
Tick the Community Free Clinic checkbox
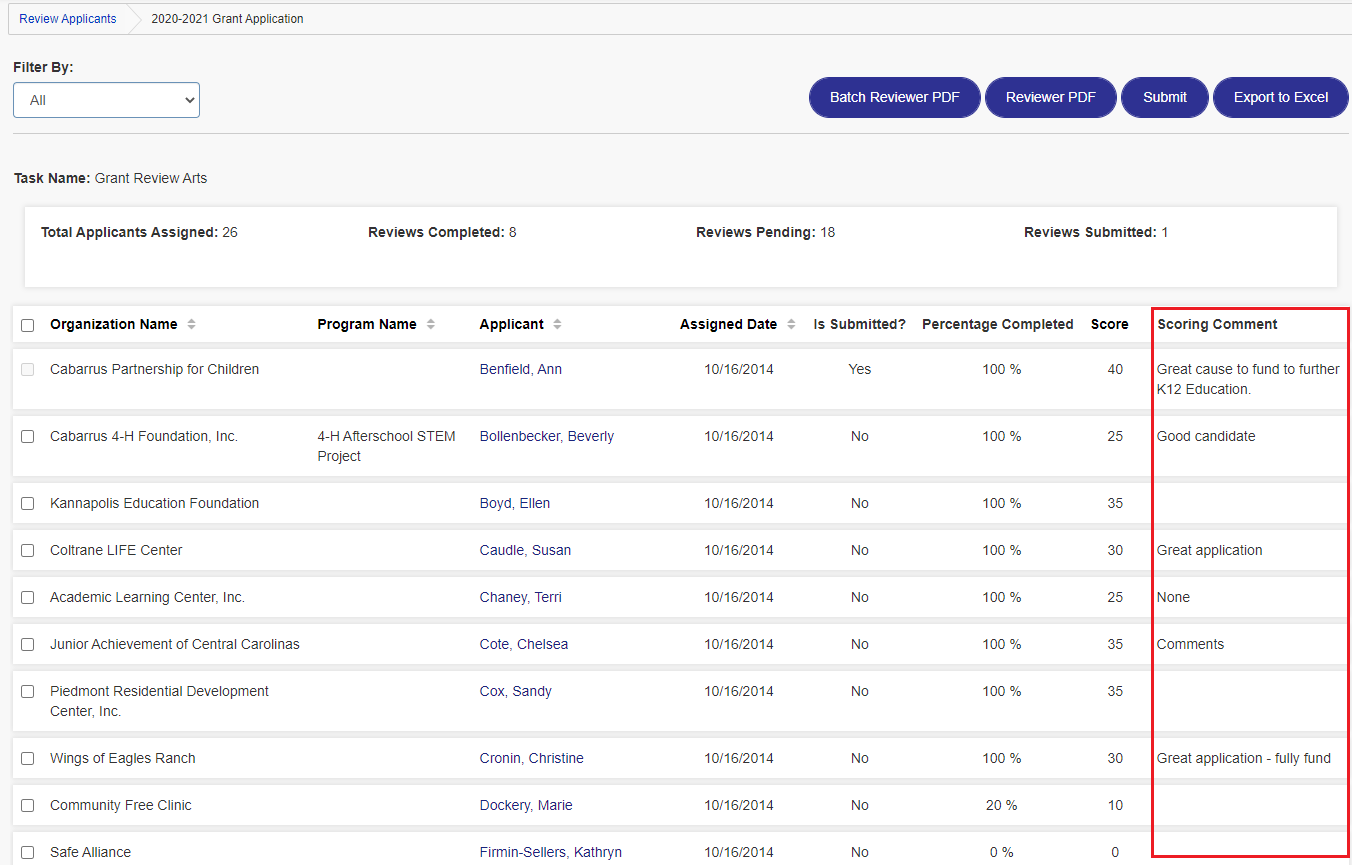[28, 806]
